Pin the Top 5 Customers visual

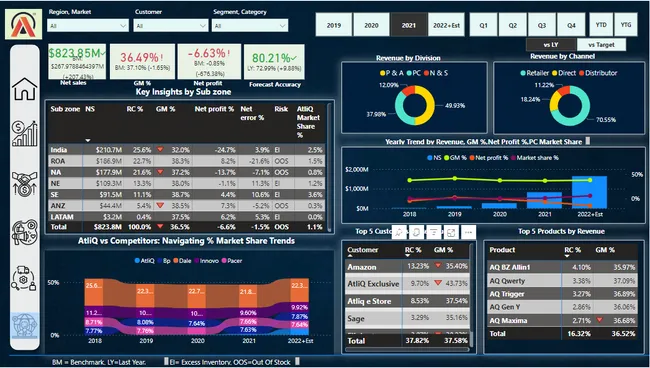click(x=399, y=232)
